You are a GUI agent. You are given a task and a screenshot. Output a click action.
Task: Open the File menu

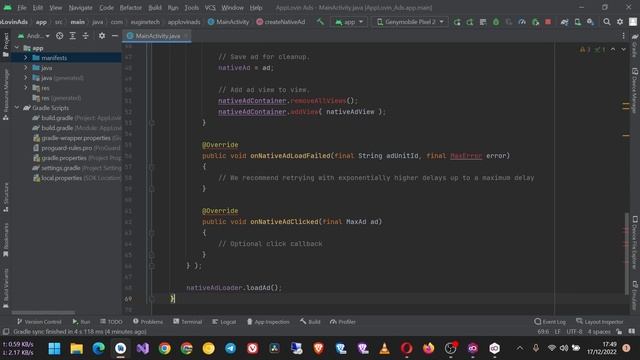pos(22,8)
